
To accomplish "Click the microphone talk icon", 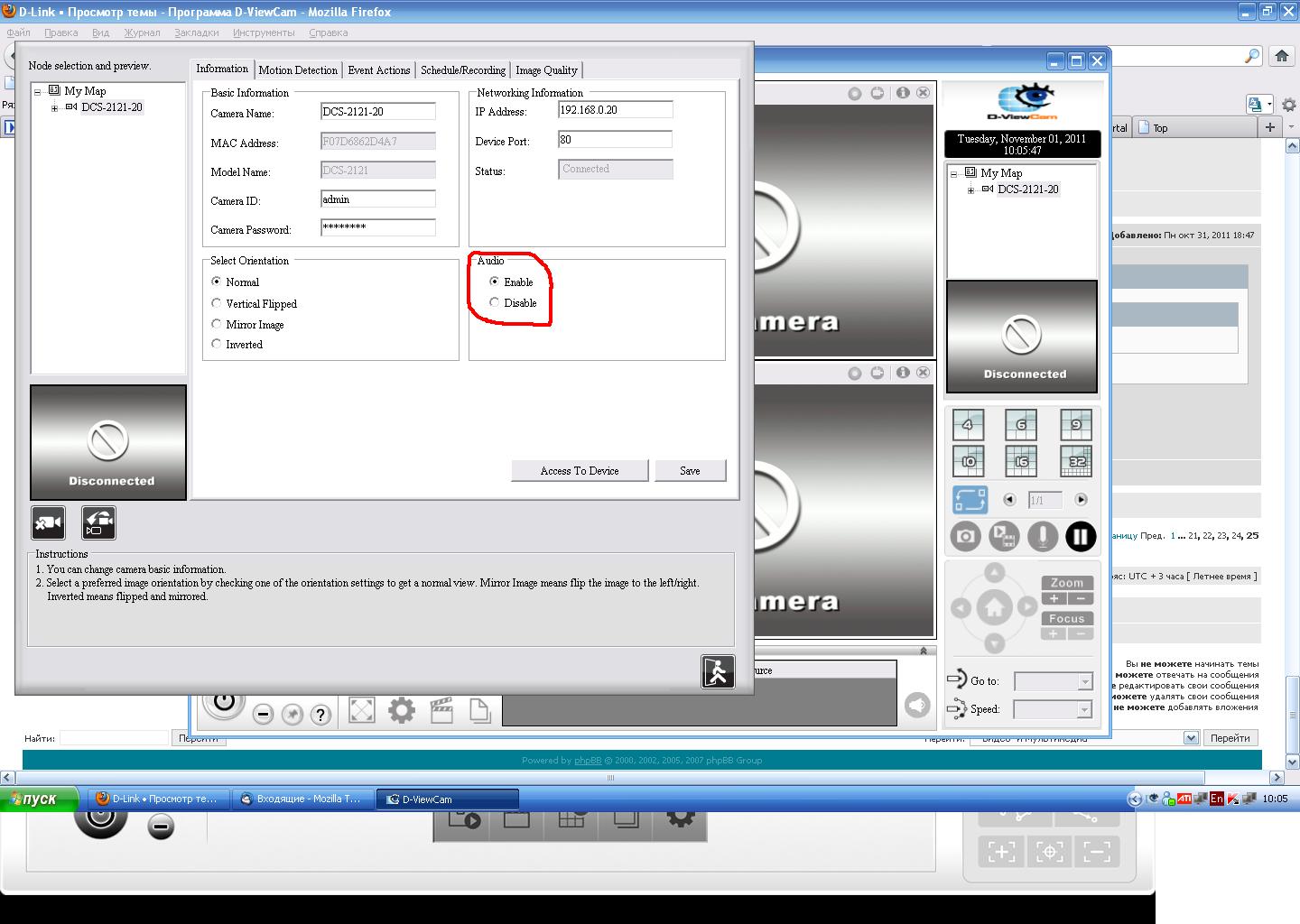I will click(x=1043, y=537).
